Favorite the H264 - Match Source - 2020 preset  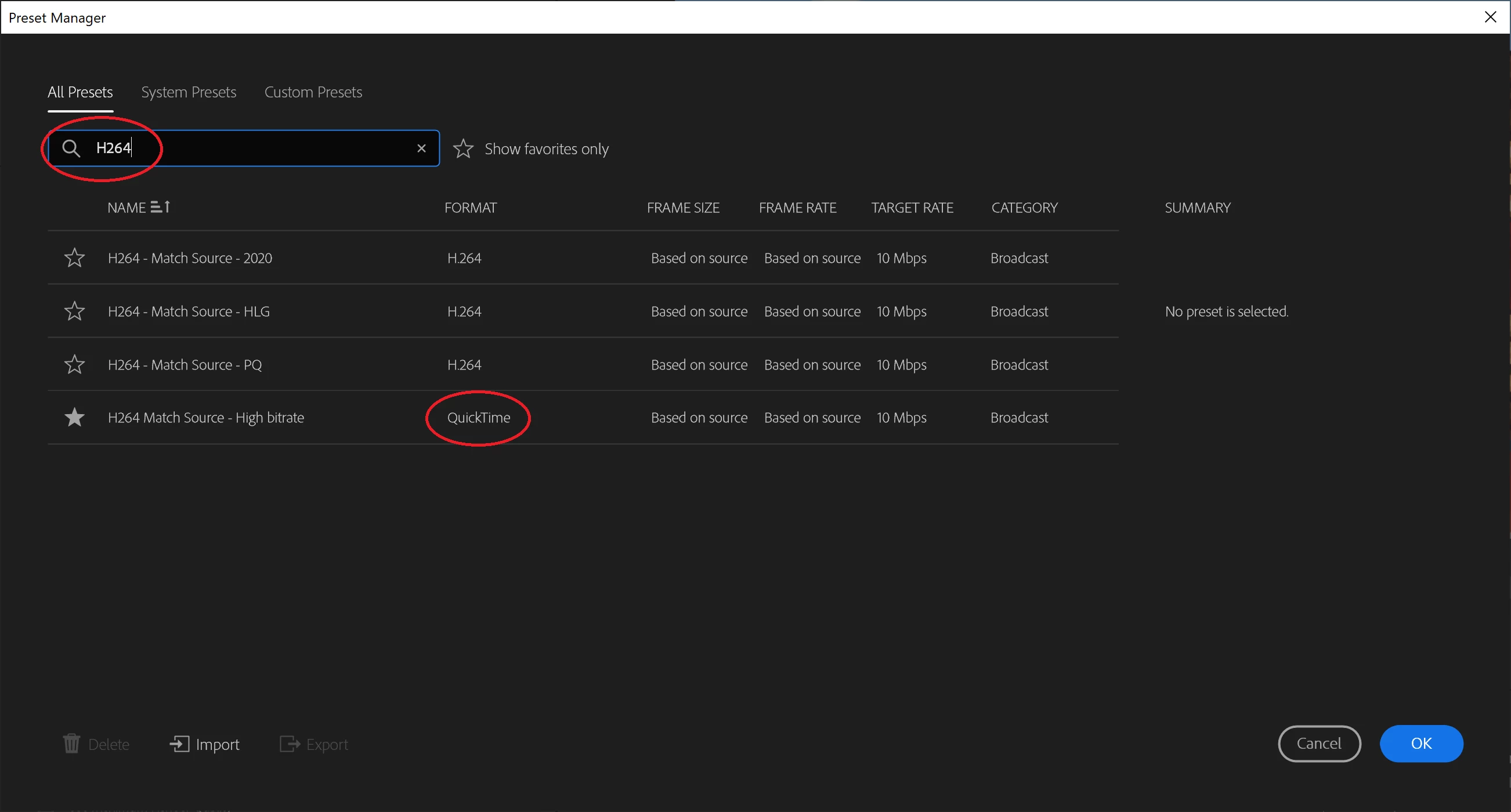coord(74,258)
